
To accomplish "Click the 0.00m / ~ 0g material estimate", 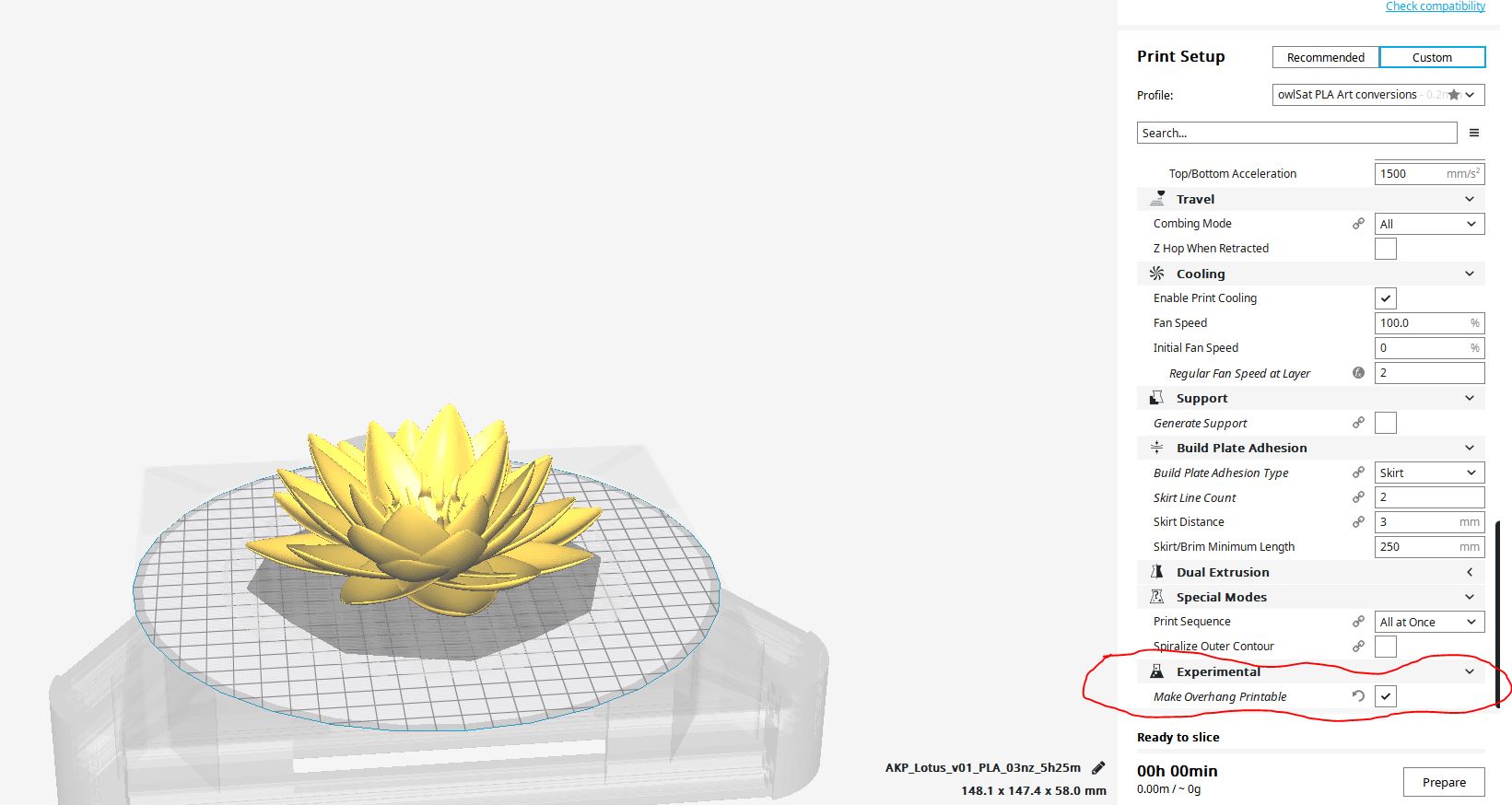I will click(x=1169, y=789).
